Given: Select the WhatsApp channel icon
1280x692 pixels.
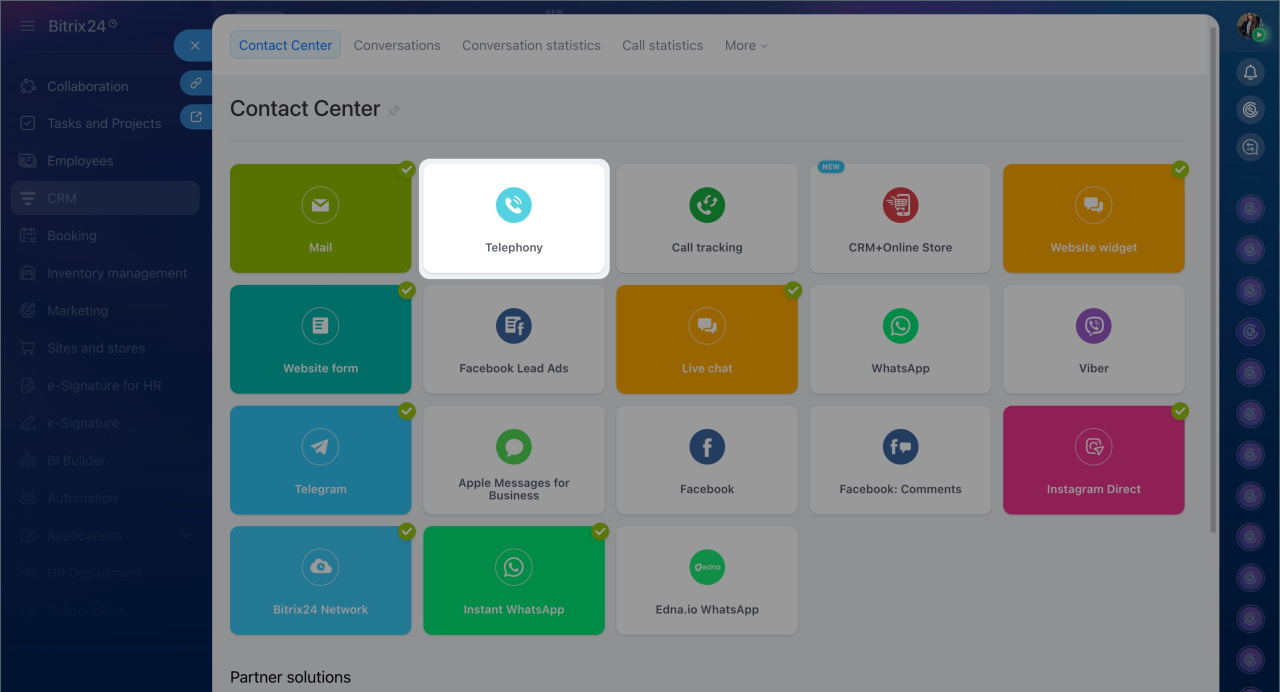Looking at the screenshot, I should [900, 326].
